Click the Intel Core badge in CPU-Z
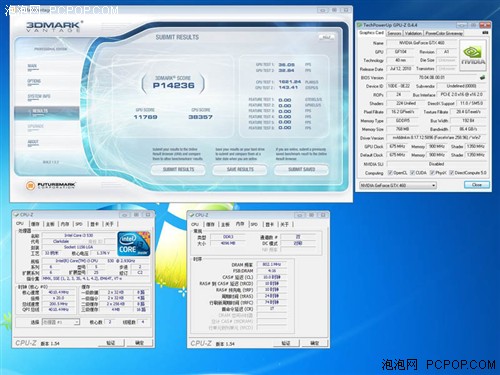Image resolution: width=500 pixels, height=375 pixels. click(x=134, y=244)
